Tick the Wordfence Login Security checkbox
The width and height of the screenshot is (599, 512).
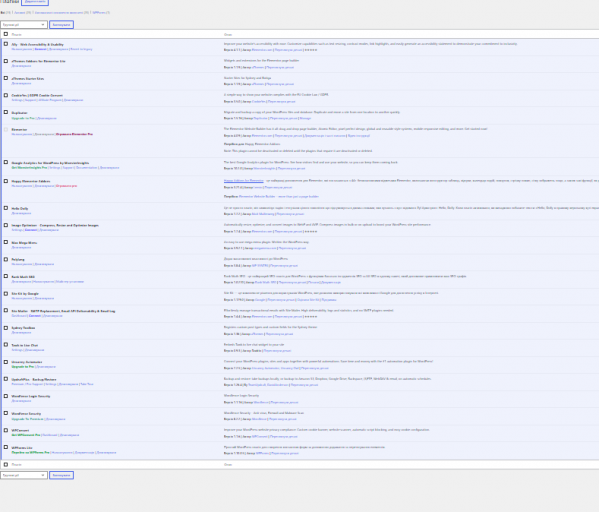pyautogui.click(x=6, y=396)
